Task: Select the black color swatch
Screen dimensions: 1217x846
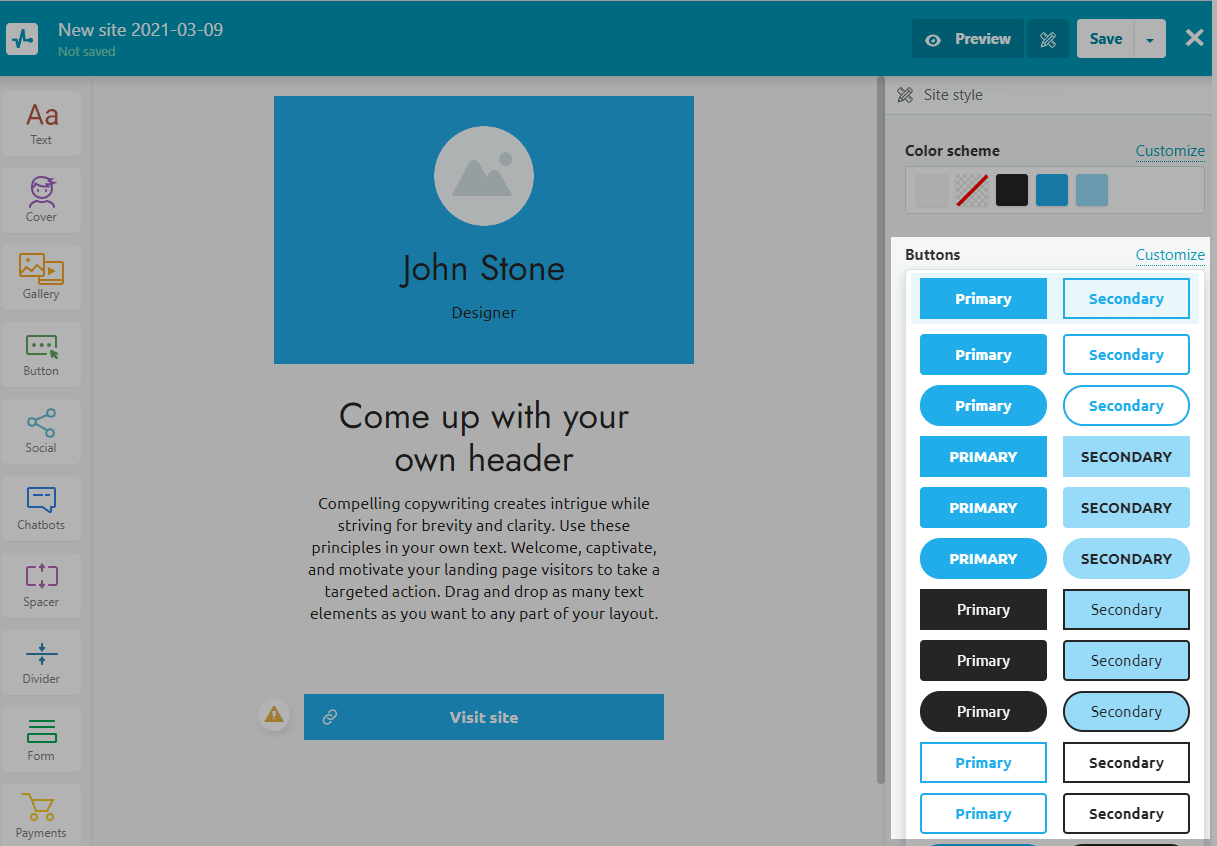Action: tap(1012, 190)
